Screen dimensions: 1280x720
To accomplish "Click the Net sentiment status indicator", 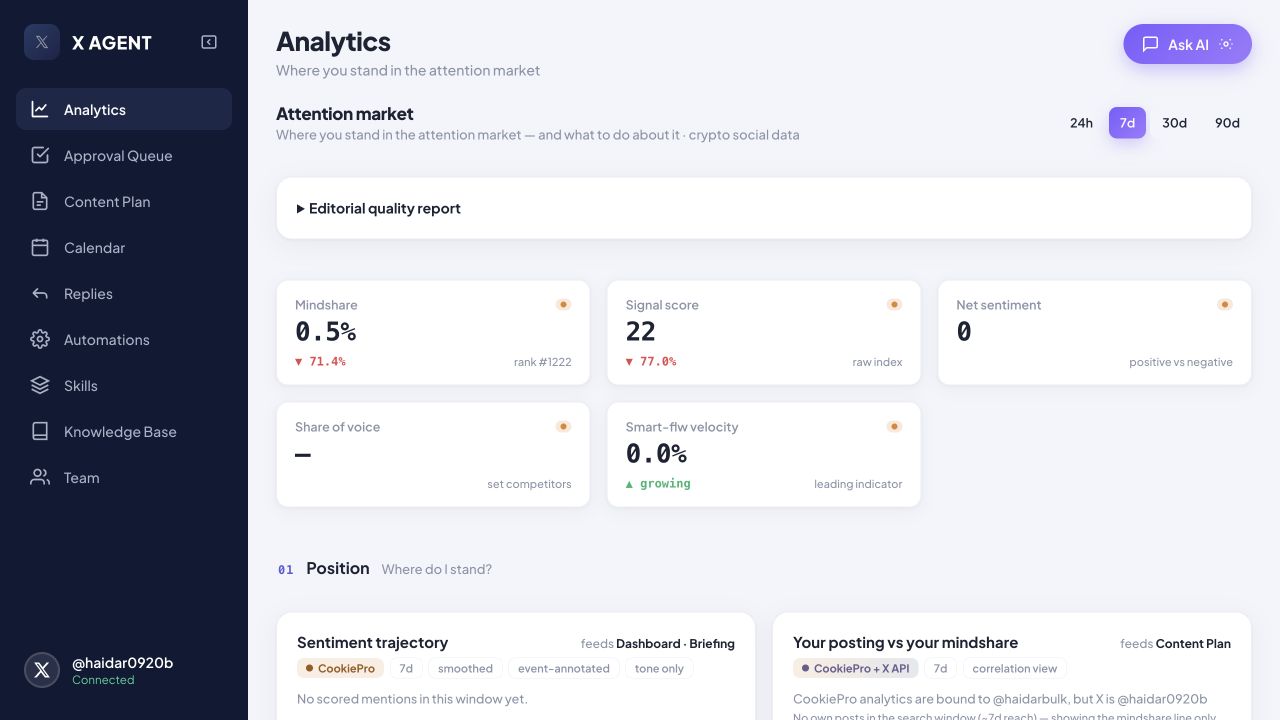I will click(1224, 305).
